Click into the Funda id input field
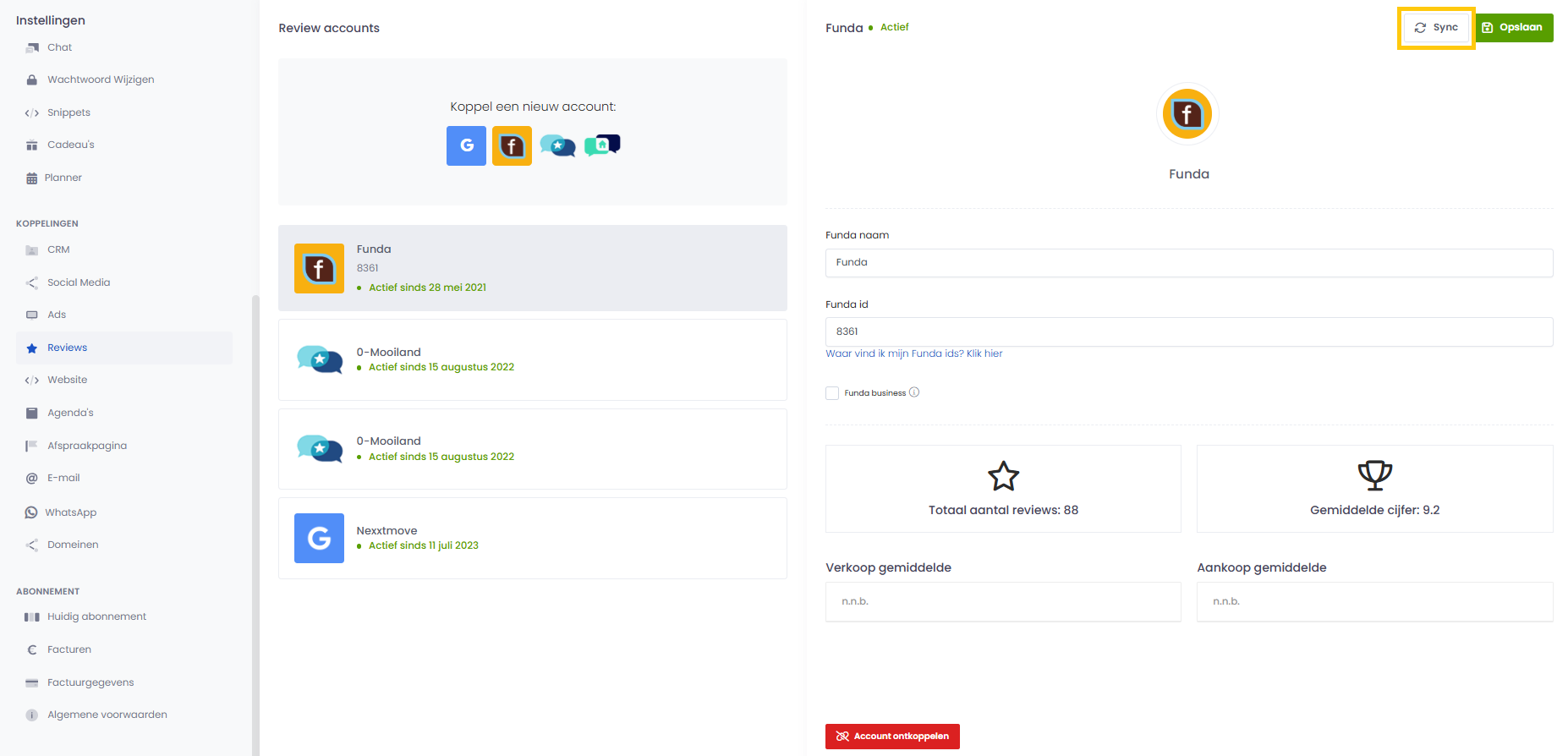This screenshot has width=1568, height=756. click(x=1188, y=331)
